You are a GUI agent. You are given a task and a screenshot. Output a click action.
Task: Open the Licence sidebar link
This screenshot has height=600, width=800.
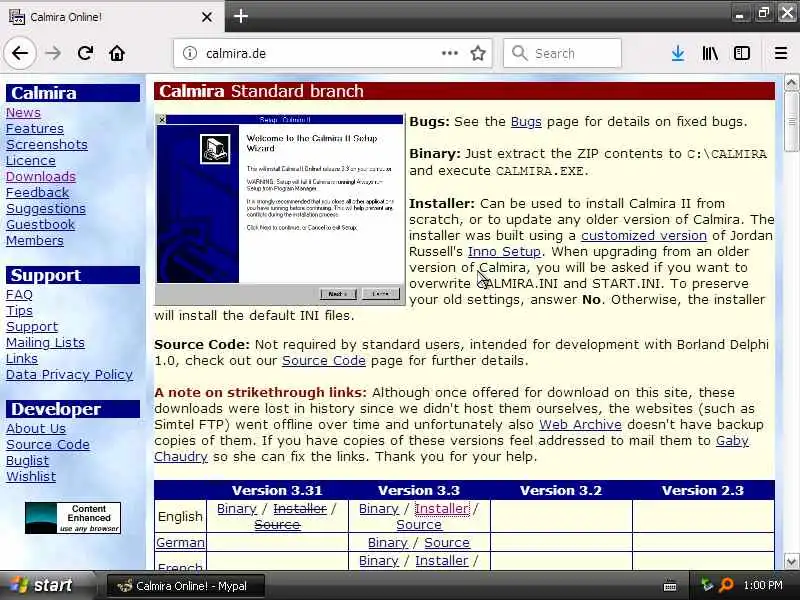pos(31,161)
